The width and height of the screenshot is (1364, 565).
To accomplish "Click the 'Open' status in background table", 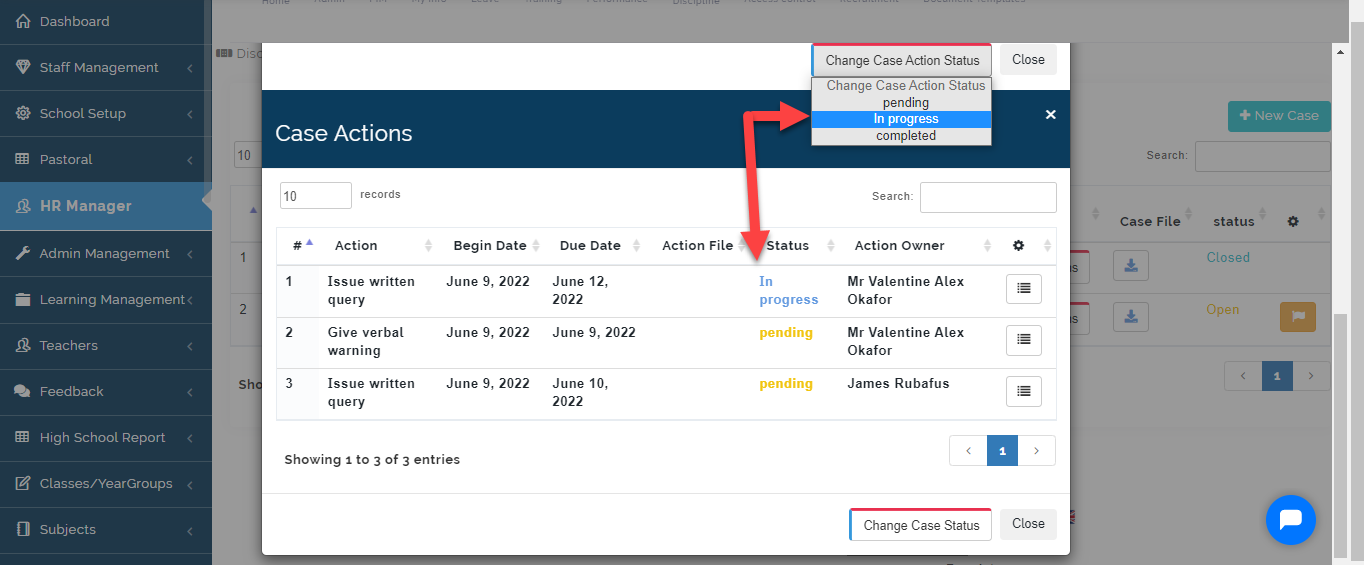I will pos(1222,310).
